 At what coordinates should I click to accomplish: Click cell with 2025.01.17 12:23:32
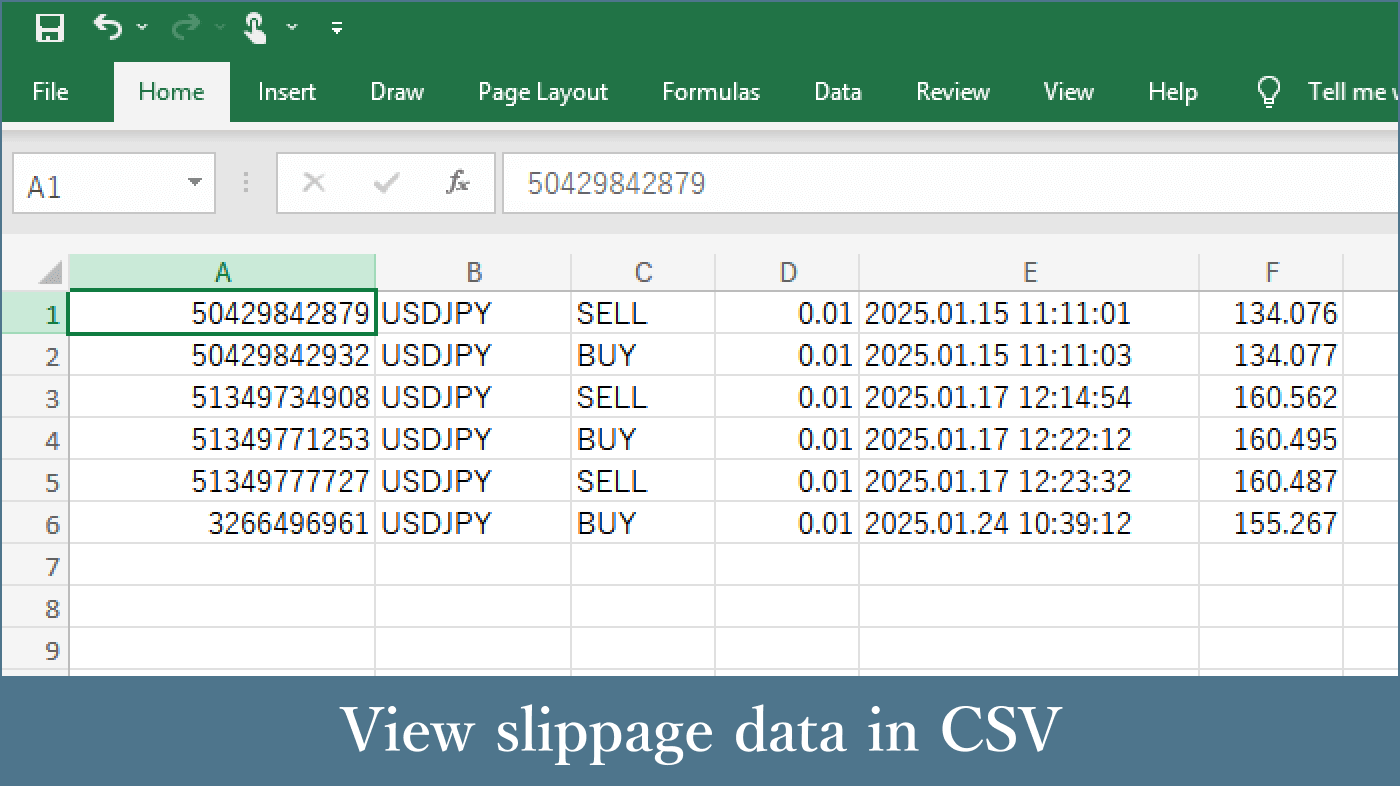click(1030, 481)
